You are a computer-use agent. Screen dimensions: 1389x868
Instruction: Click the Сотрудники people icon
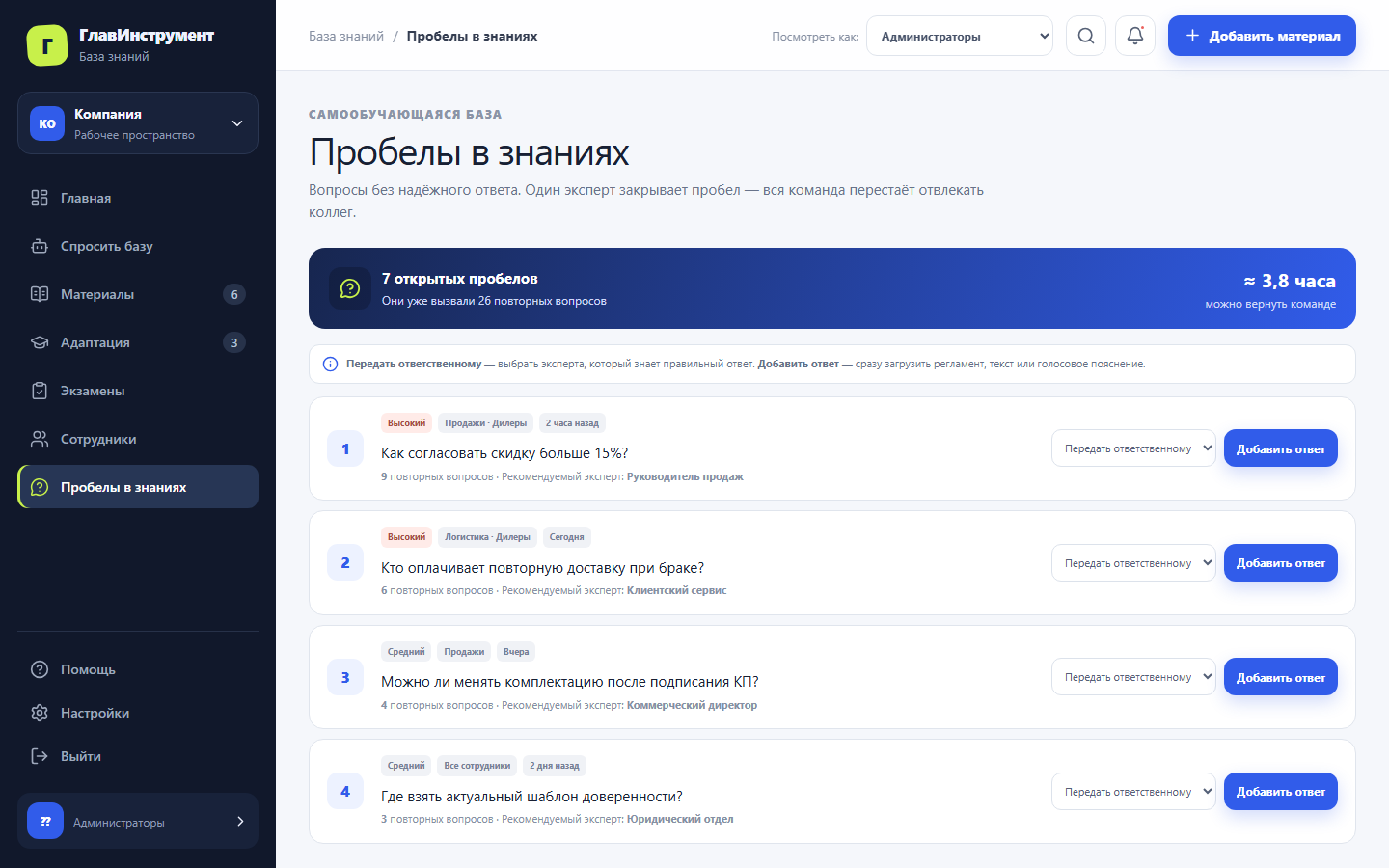[x=40, y=439]
